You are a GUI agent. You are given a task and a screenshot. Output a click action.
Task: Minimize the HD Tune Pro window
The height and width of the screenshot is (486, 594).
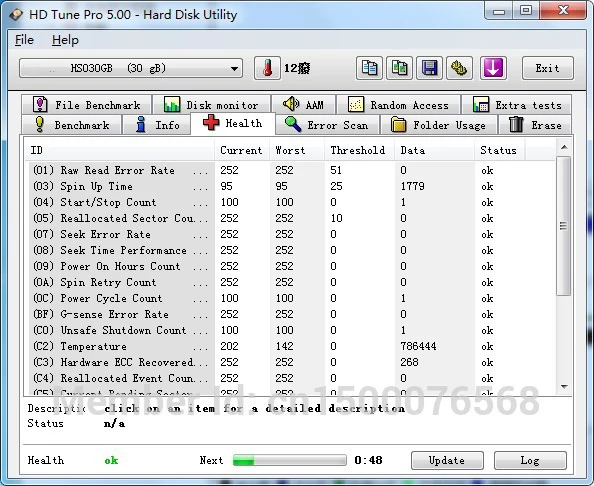click(499, 11)
